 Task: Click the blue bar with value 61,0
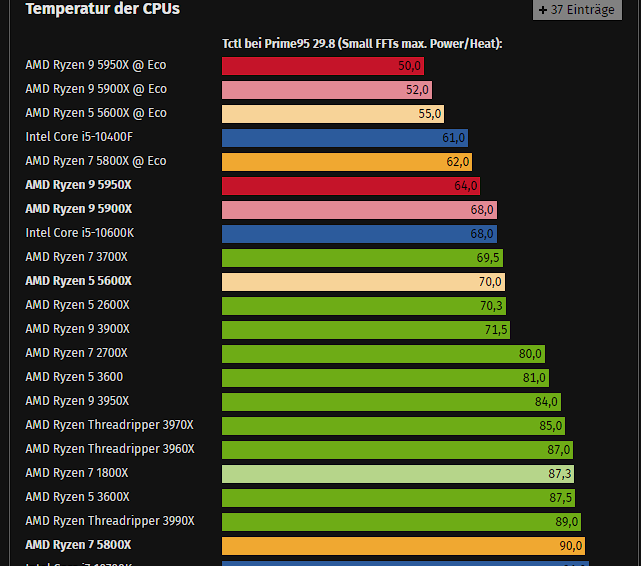(345, 138)
